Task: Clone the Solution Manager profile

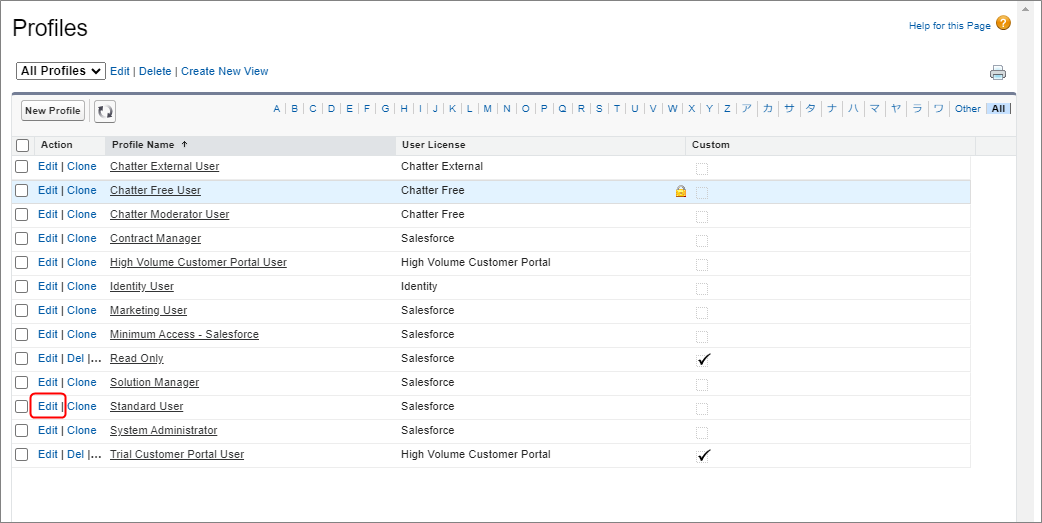Action: tap(82, 382)
